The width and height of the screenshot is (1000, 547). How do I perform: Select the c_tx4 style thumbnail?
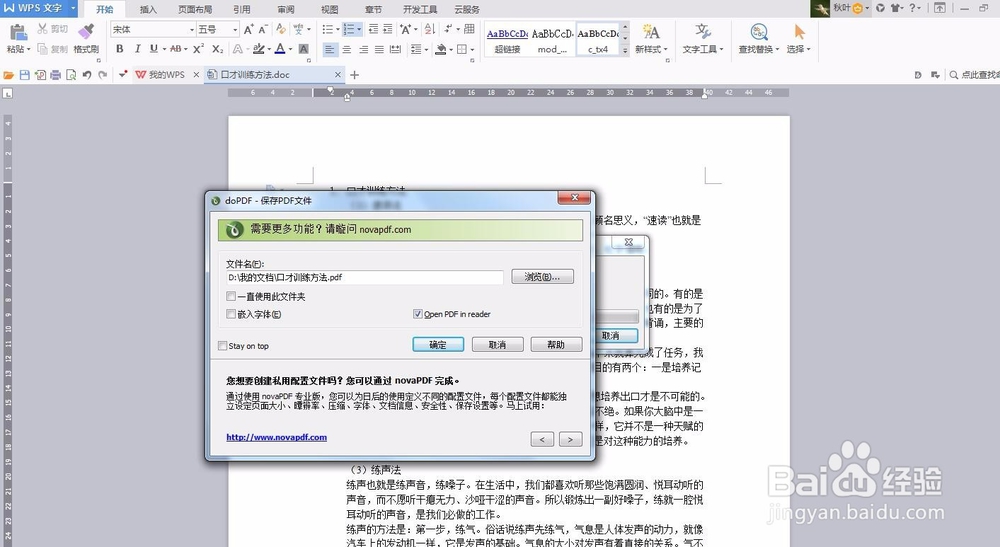(x=598, y=40)
